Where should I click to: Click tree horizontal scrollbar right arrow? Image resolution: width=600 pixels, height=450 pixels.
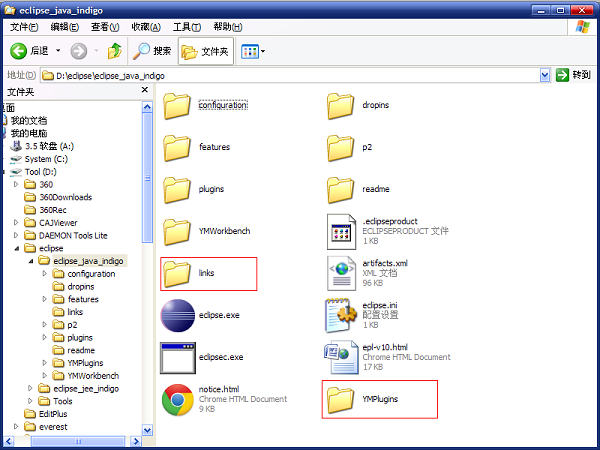pyautogui.click(x=135, y=441)
